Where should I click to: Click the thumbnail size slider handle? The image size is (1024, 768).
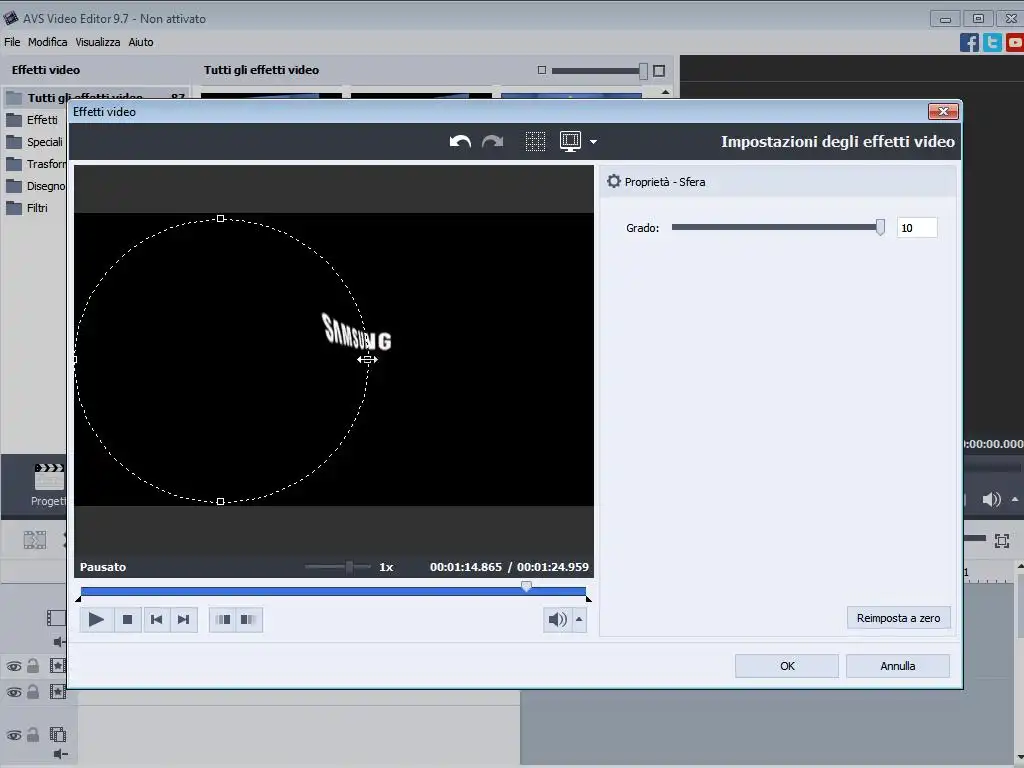[x=643, y=71]
